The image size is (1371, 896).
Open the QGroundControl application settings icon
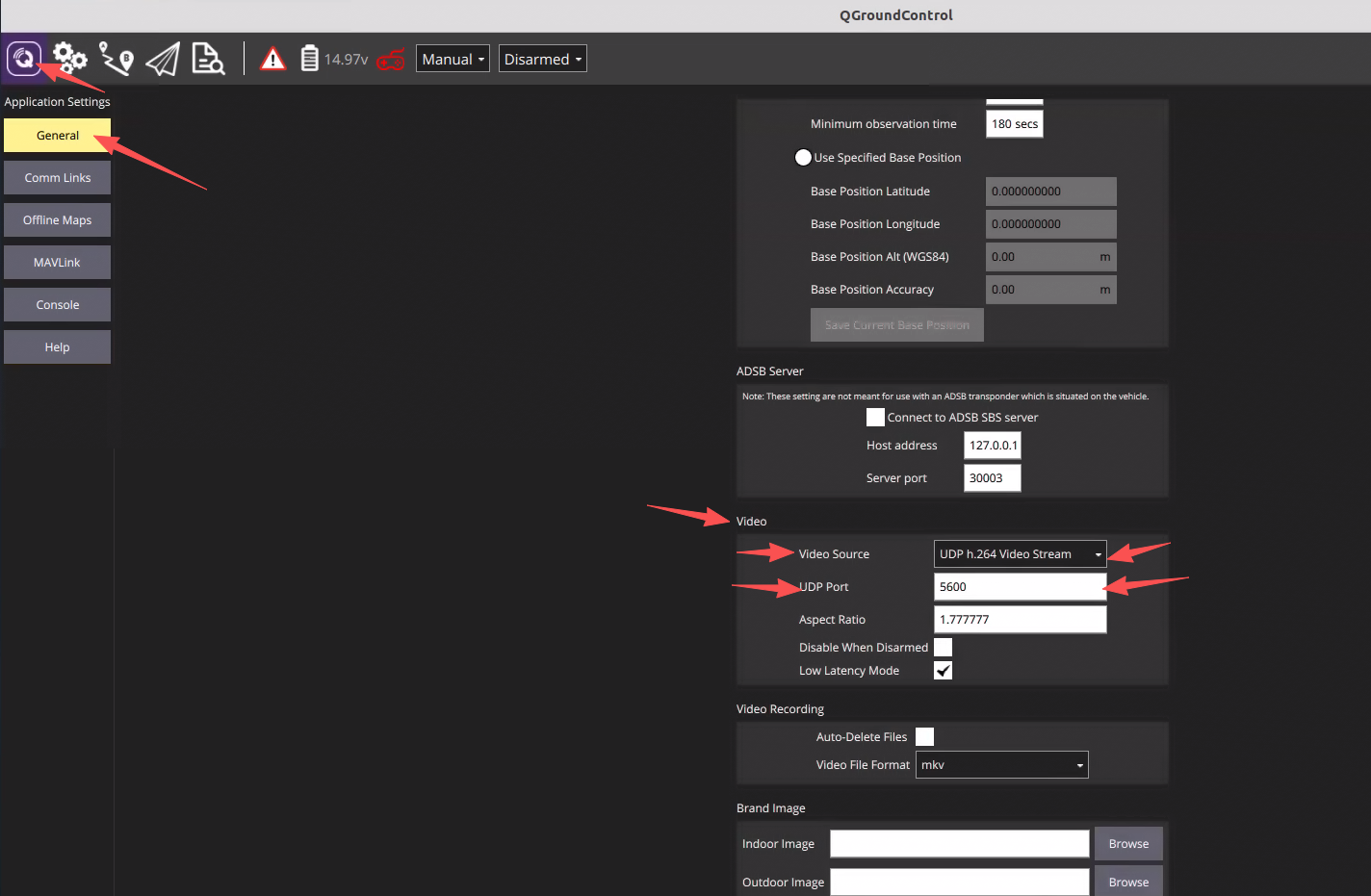point(24,59)
